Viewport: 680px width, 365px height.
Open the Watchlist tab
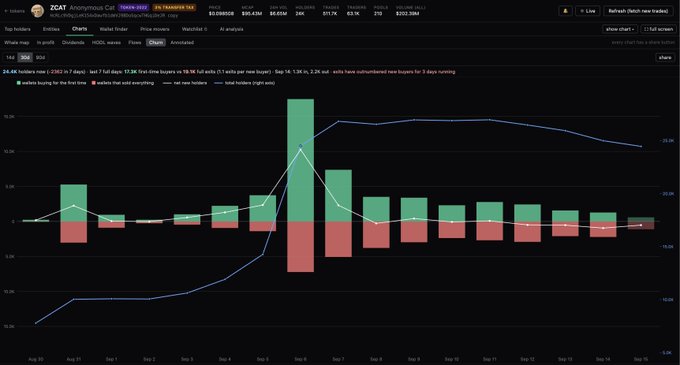pyautogui.click(x=194, y=29)
